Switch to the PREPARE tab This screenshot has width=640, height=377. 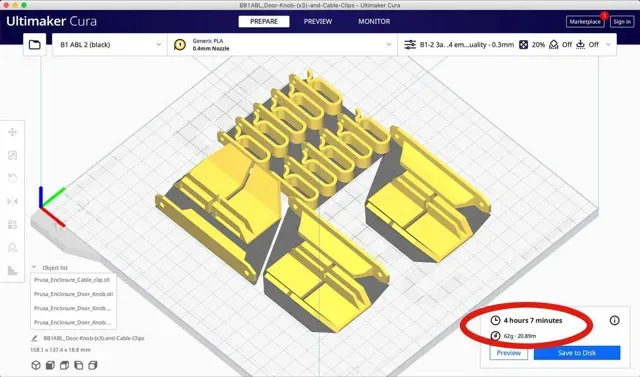264,21
